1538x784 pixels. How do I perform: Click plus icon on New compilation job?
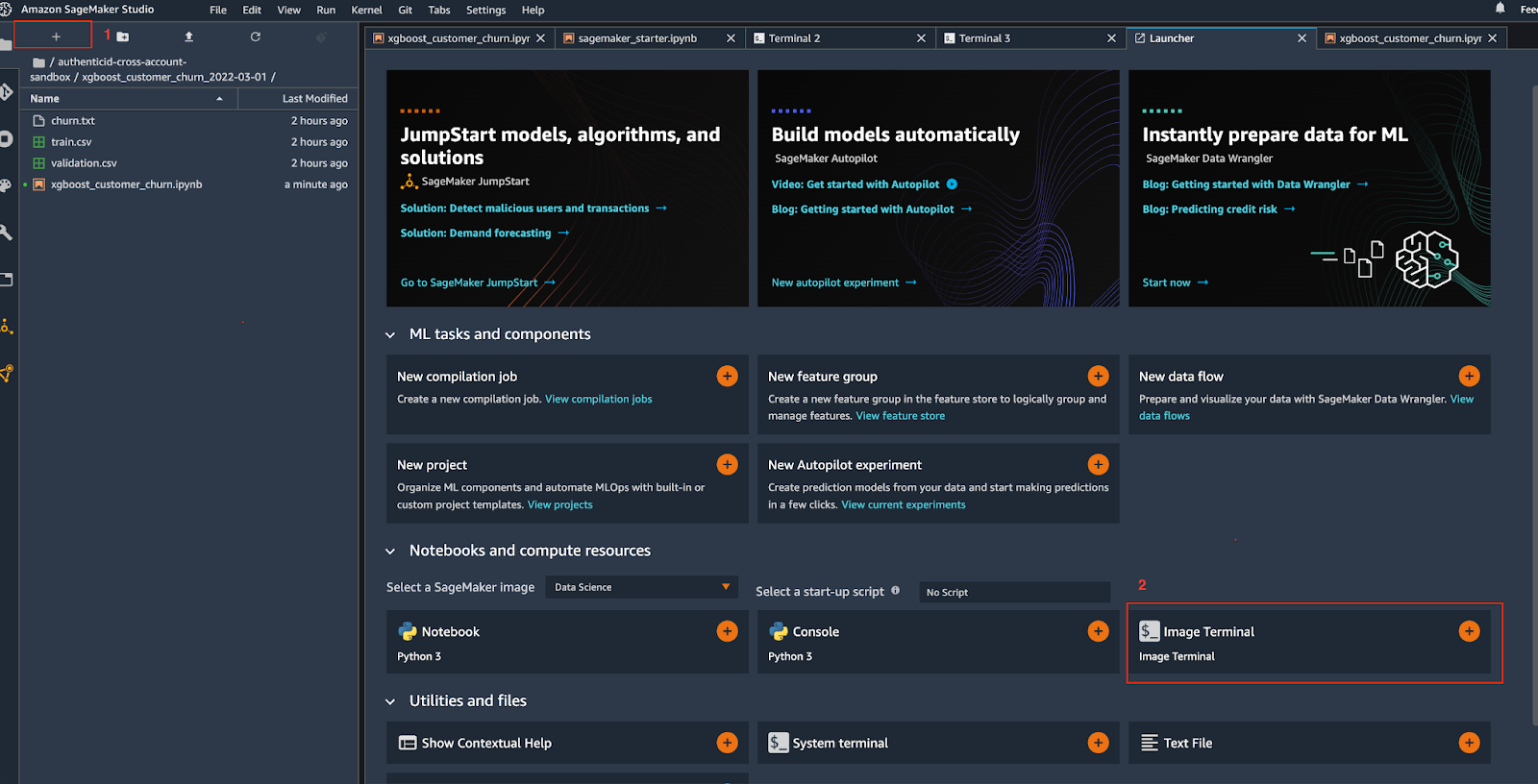tap(727, 377)
